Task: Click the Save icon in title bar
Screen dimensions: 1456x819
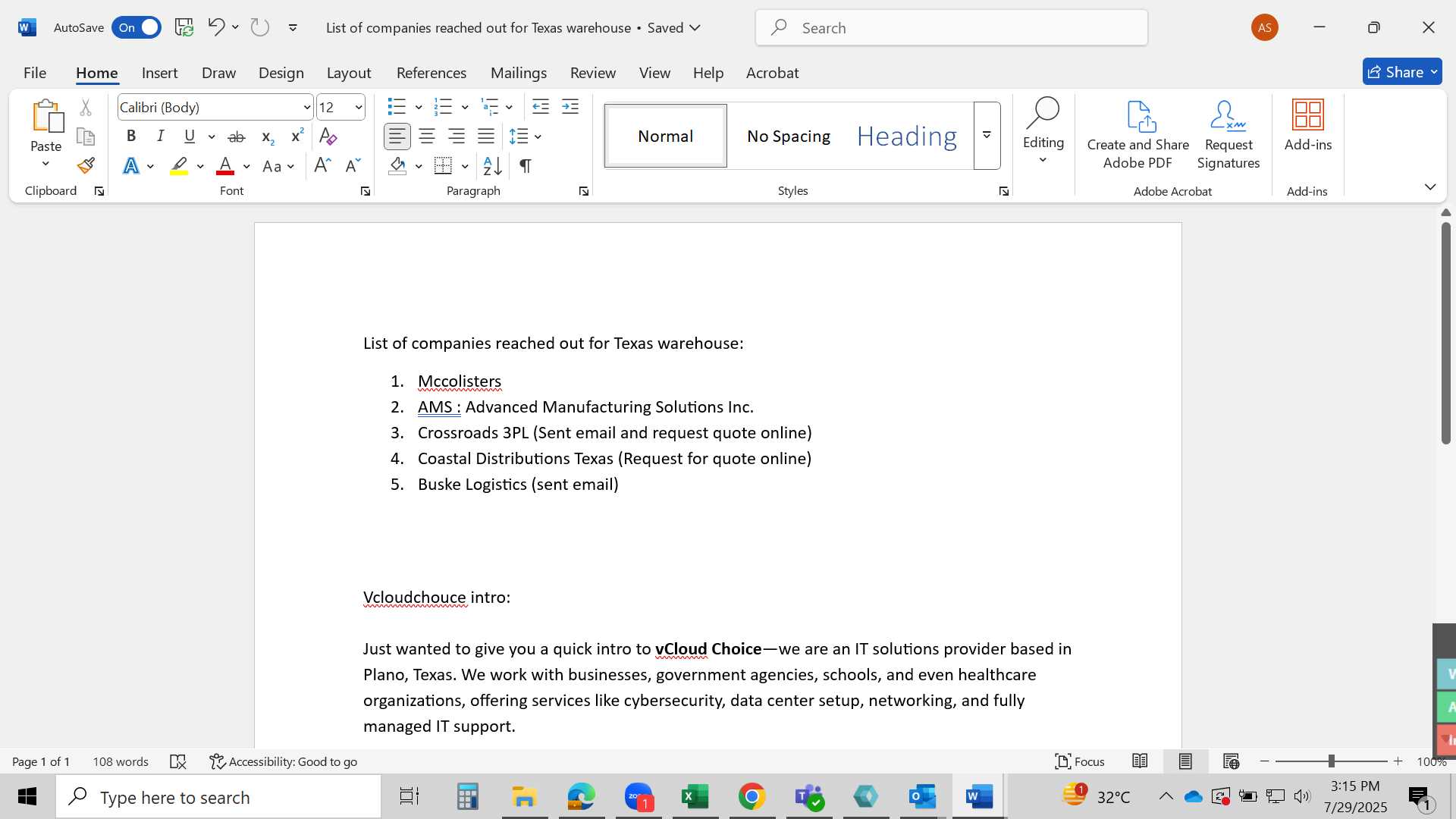Action: pyautogui.click(x=184, y=27)
